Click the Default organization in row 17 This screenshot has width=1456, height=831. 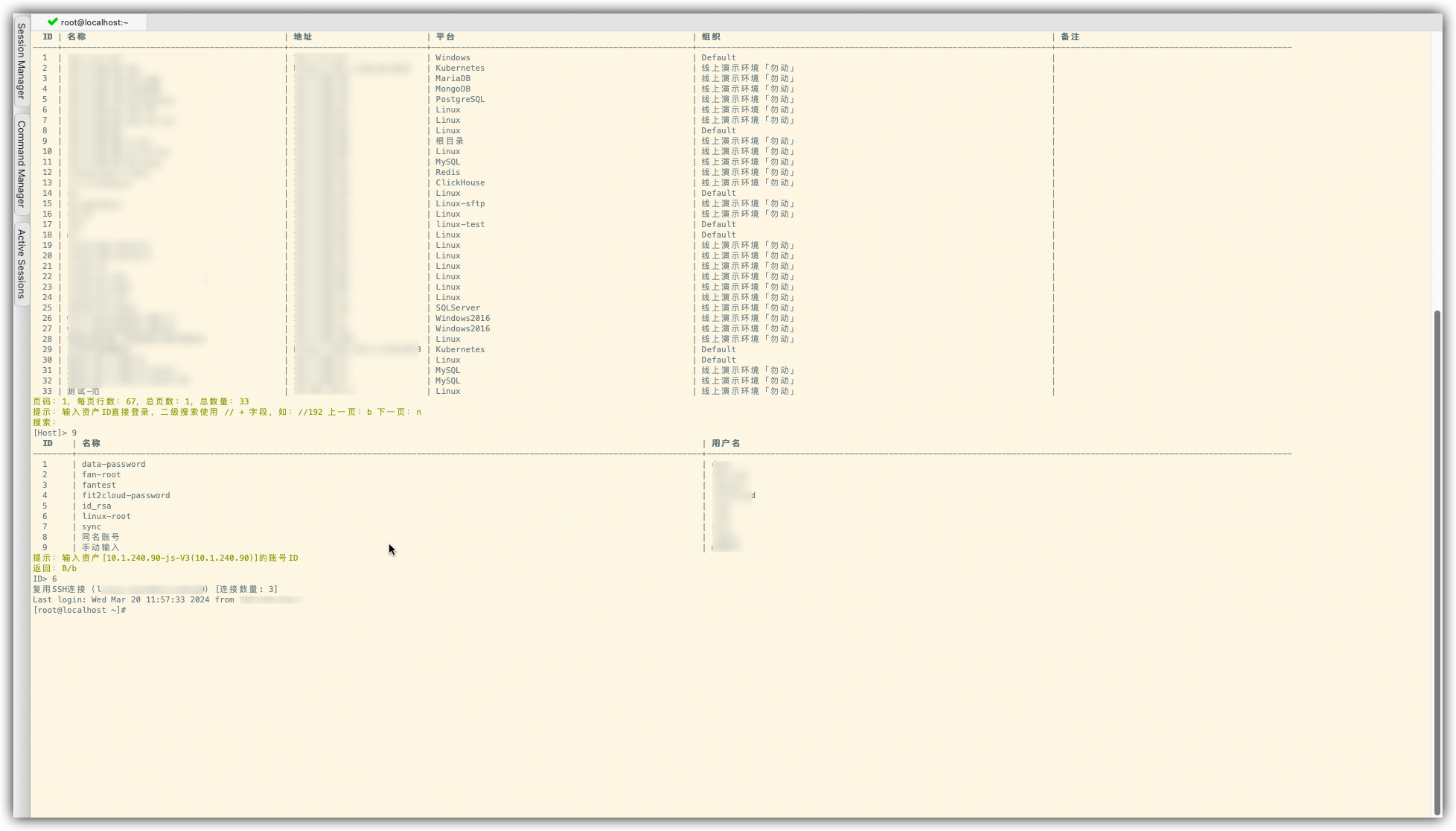[718, 224]
